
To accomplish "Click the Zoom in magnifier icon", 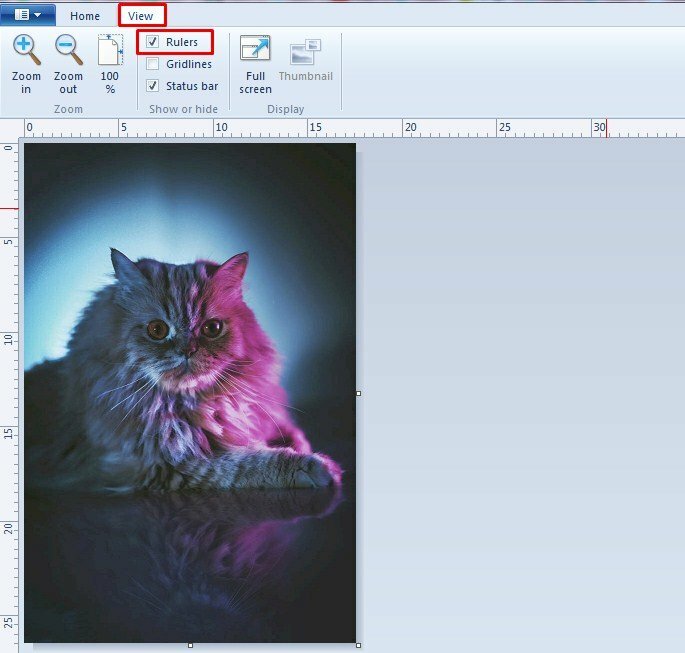I will 26,51.
